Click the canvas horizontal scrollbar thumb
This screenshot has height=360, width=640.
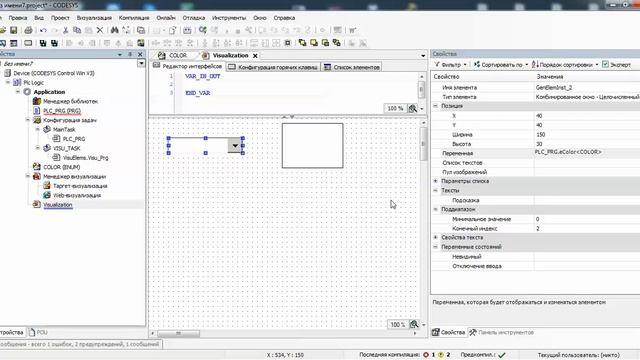(x=179, y=333)
